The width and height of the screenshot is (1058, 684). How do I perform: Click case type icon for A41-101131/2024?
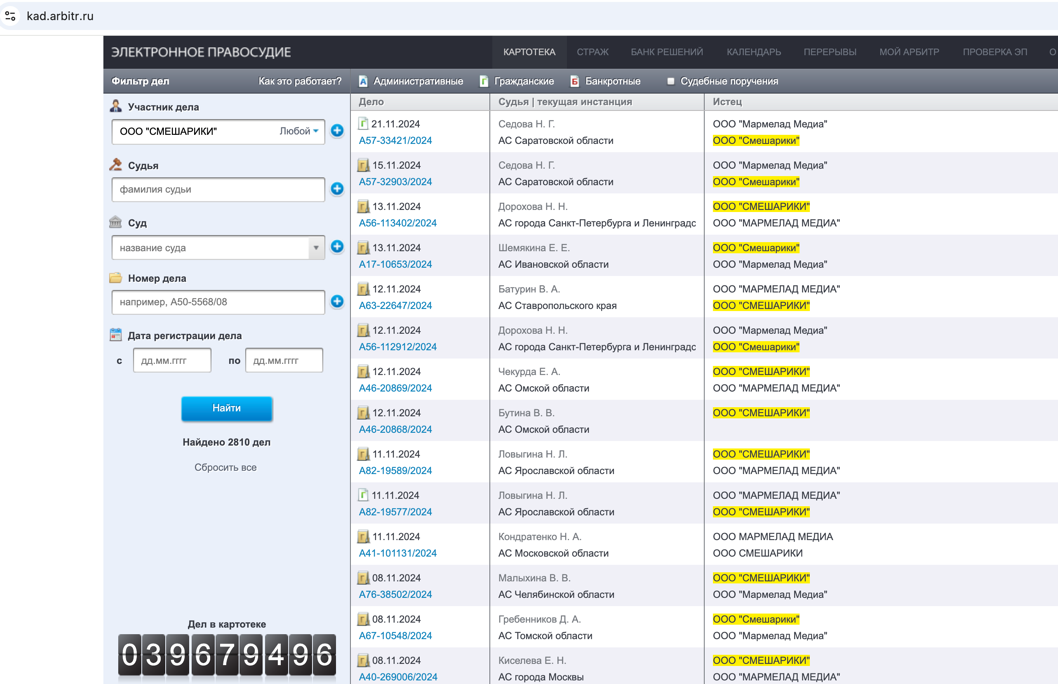[363, 536]
